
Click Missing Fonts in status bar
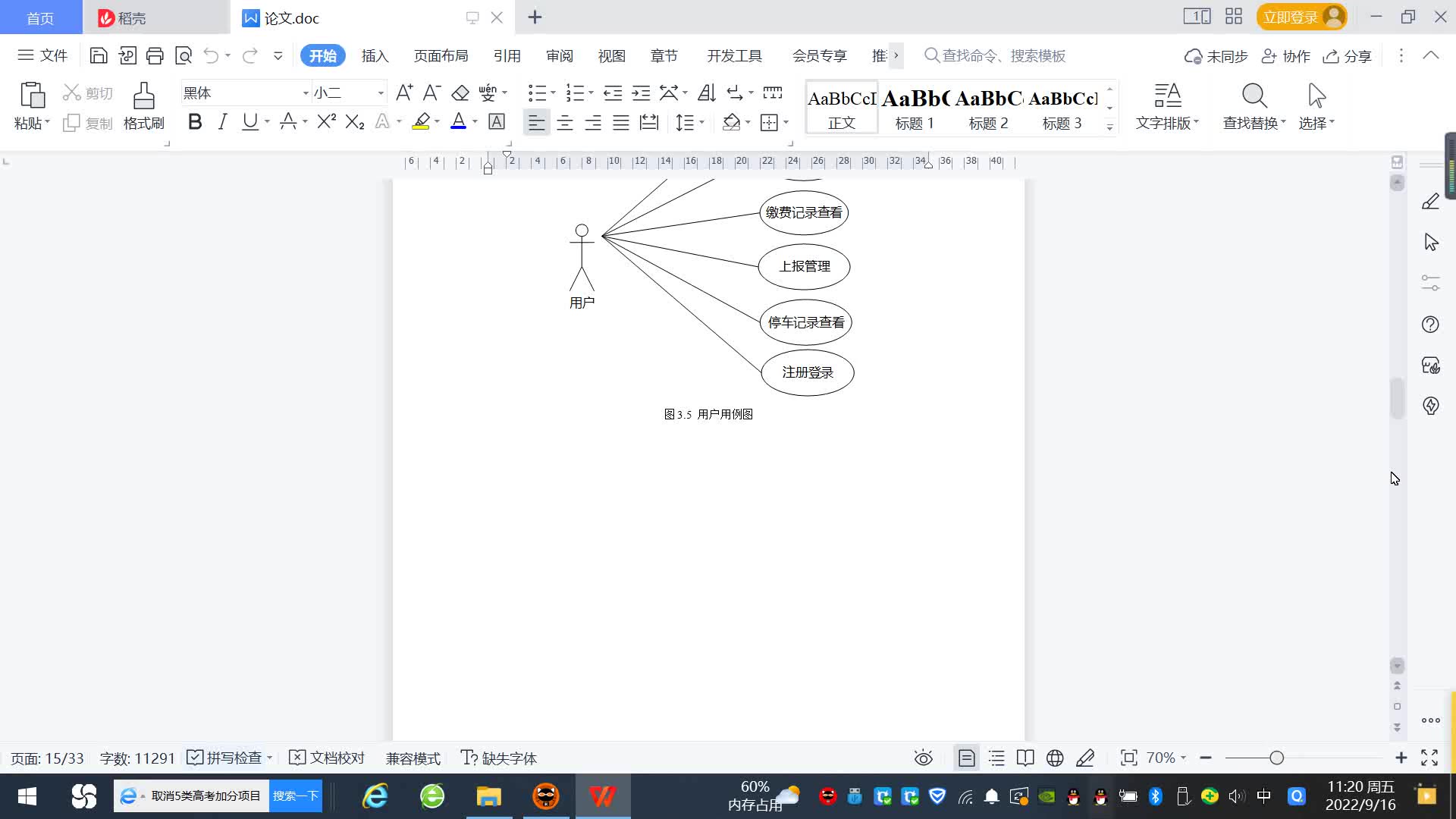point(499,758)
